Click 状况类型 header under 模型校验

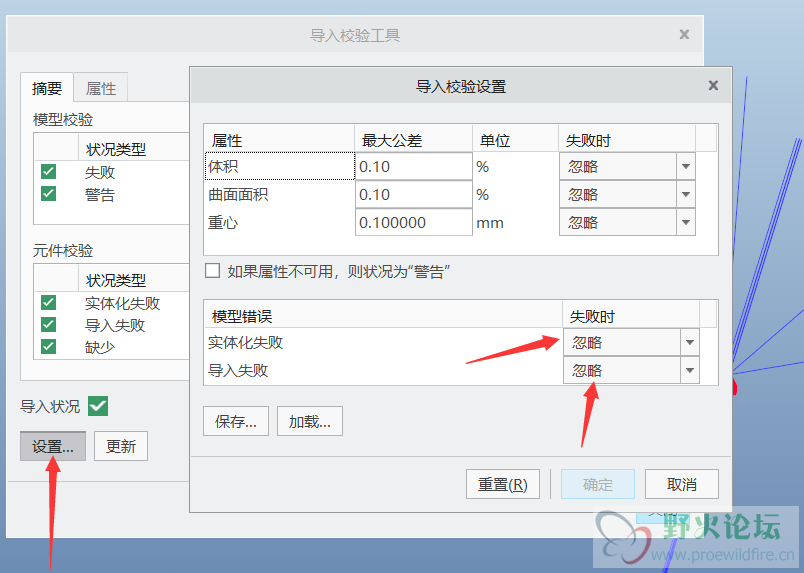click(116, 149)
